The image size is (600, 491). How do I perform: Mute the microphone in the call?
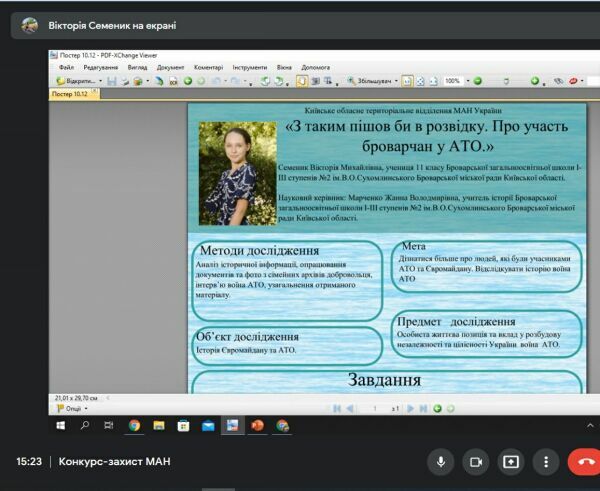click(439, 462)
